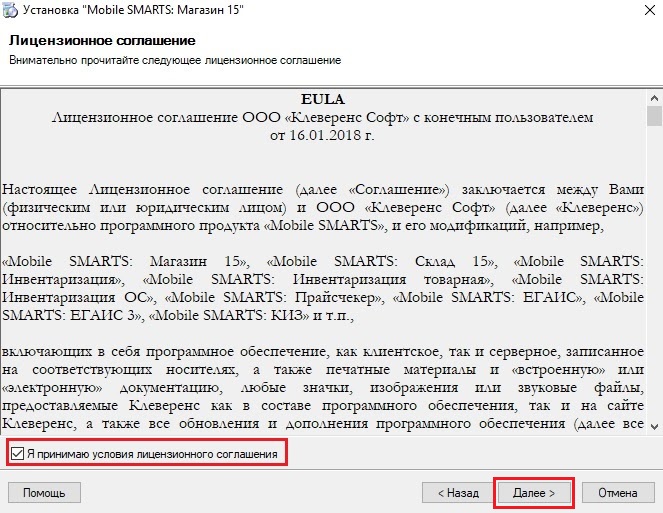This screenshot has width=663, height=513.
Task: Click the line starting 'Настоящее Лицензионное соглашение'
Action: (x=323, y=189)
